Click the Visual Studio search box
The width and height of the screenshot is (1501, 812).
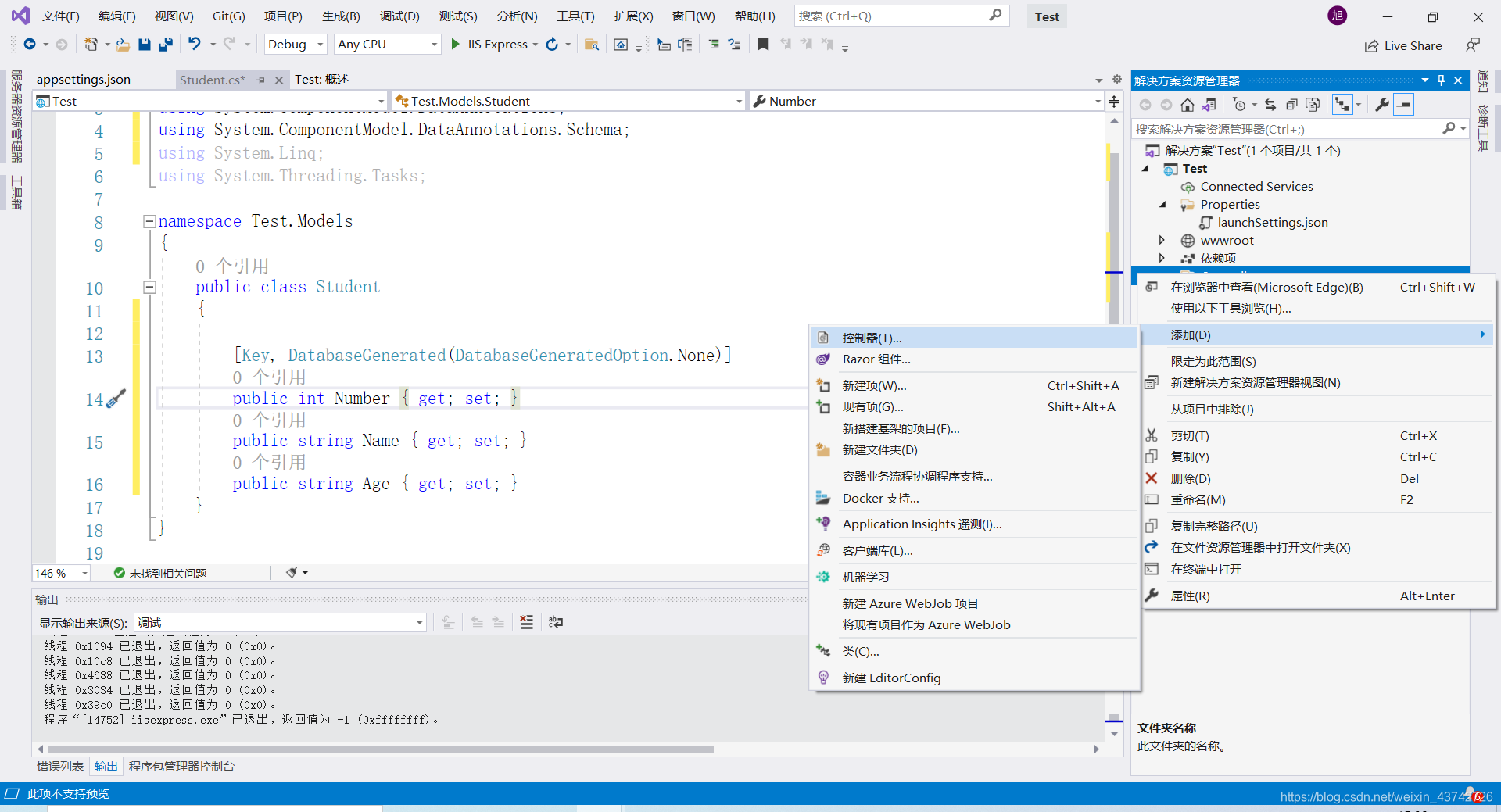point(901,16)
